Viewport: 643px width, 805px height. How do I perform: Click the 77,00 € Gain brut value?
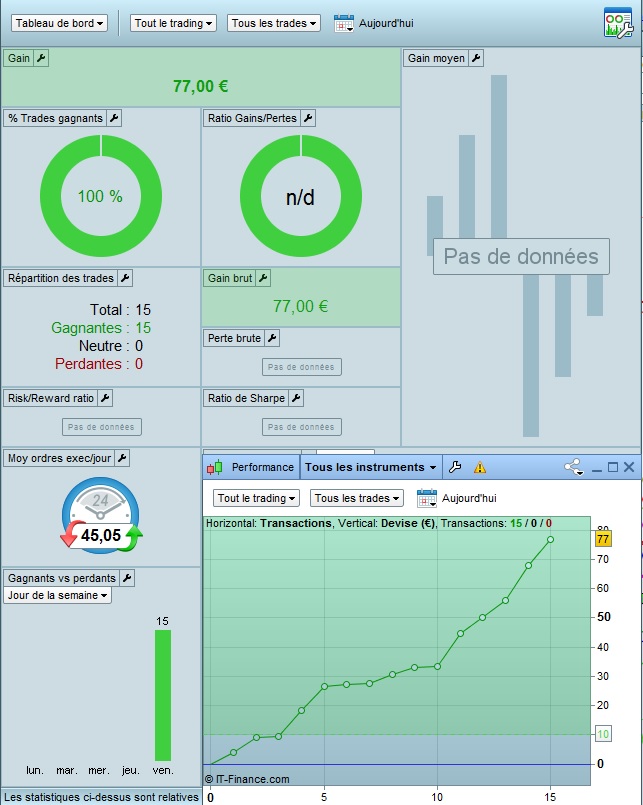point(300,306)
